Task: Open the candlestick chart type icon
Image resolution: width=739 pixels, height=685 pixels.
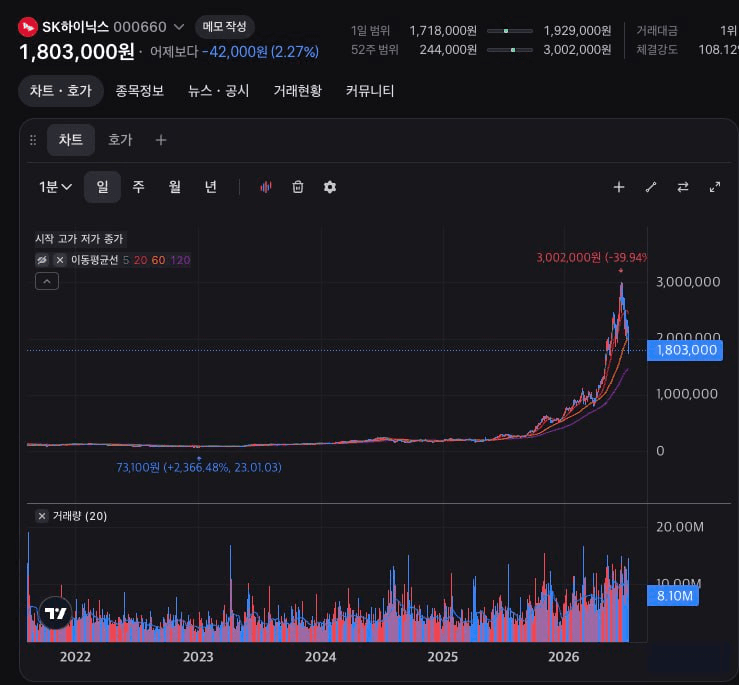Action: [x=266, y=187]
